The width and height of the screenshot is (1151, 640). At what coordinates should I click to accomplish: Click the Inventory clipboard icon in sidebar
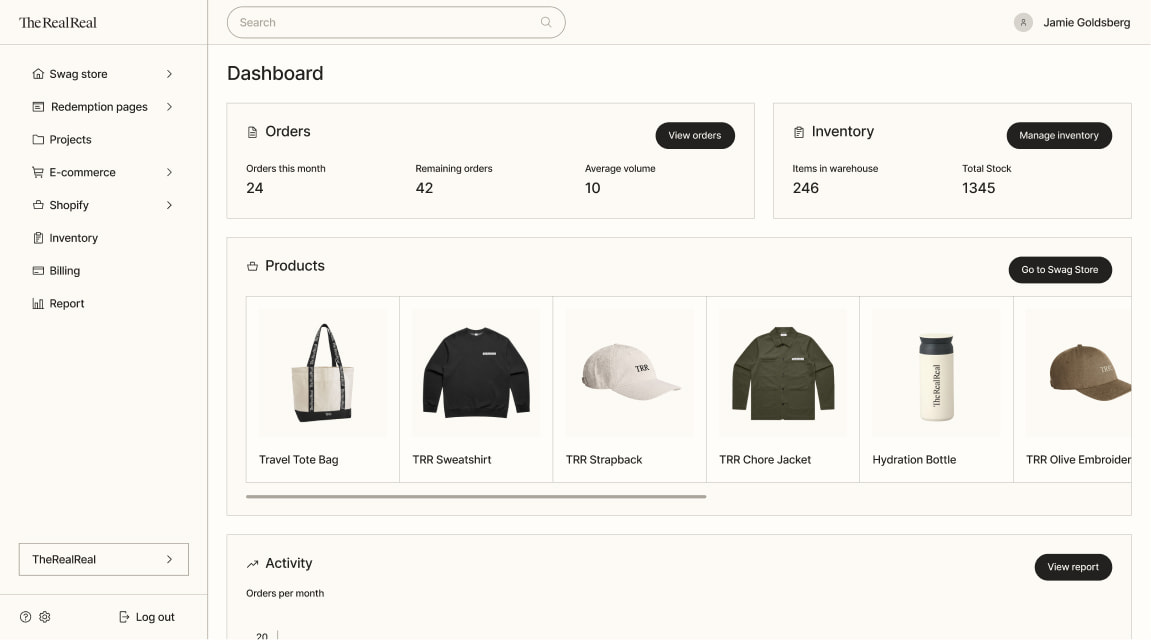click(38, 238)
